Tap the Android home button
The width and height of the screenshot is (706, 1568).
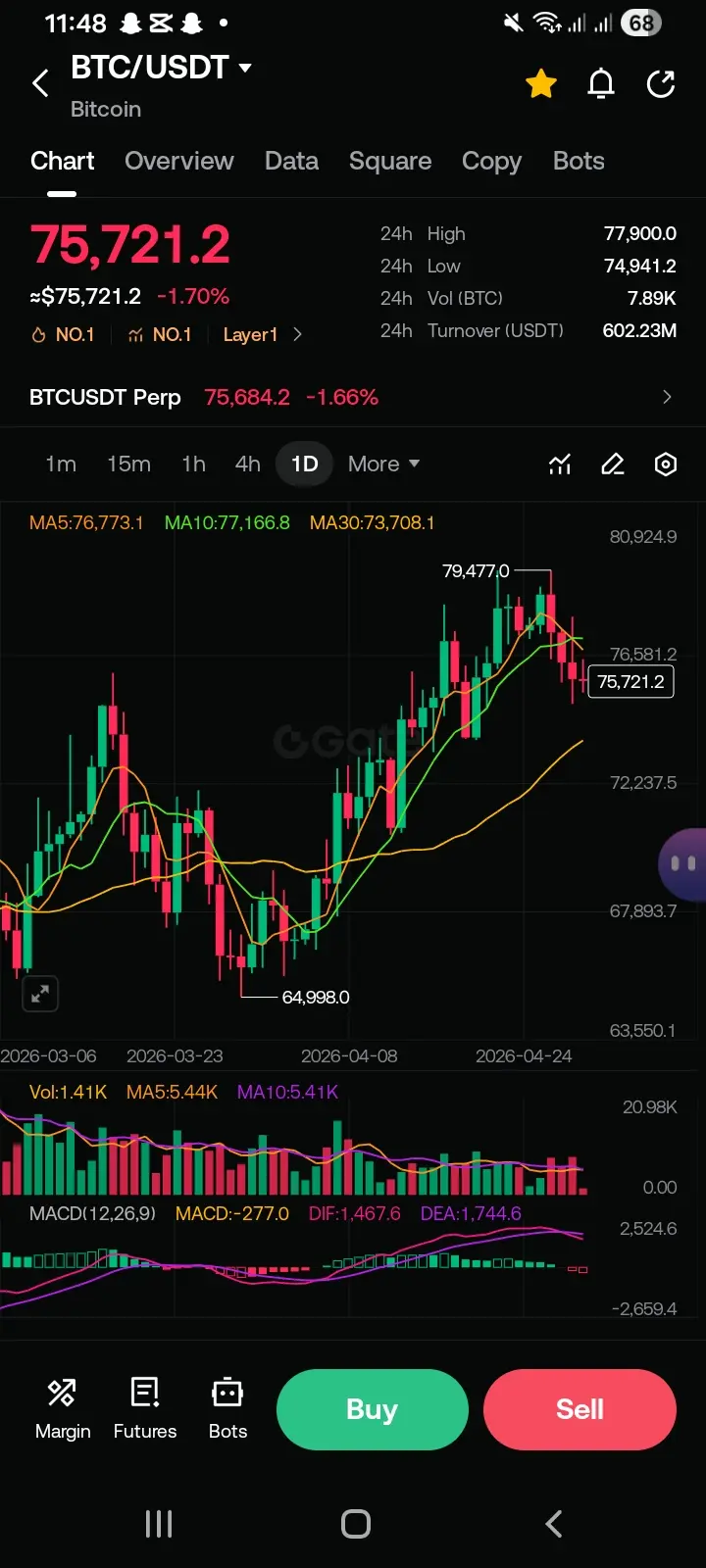click(356, 1524)
